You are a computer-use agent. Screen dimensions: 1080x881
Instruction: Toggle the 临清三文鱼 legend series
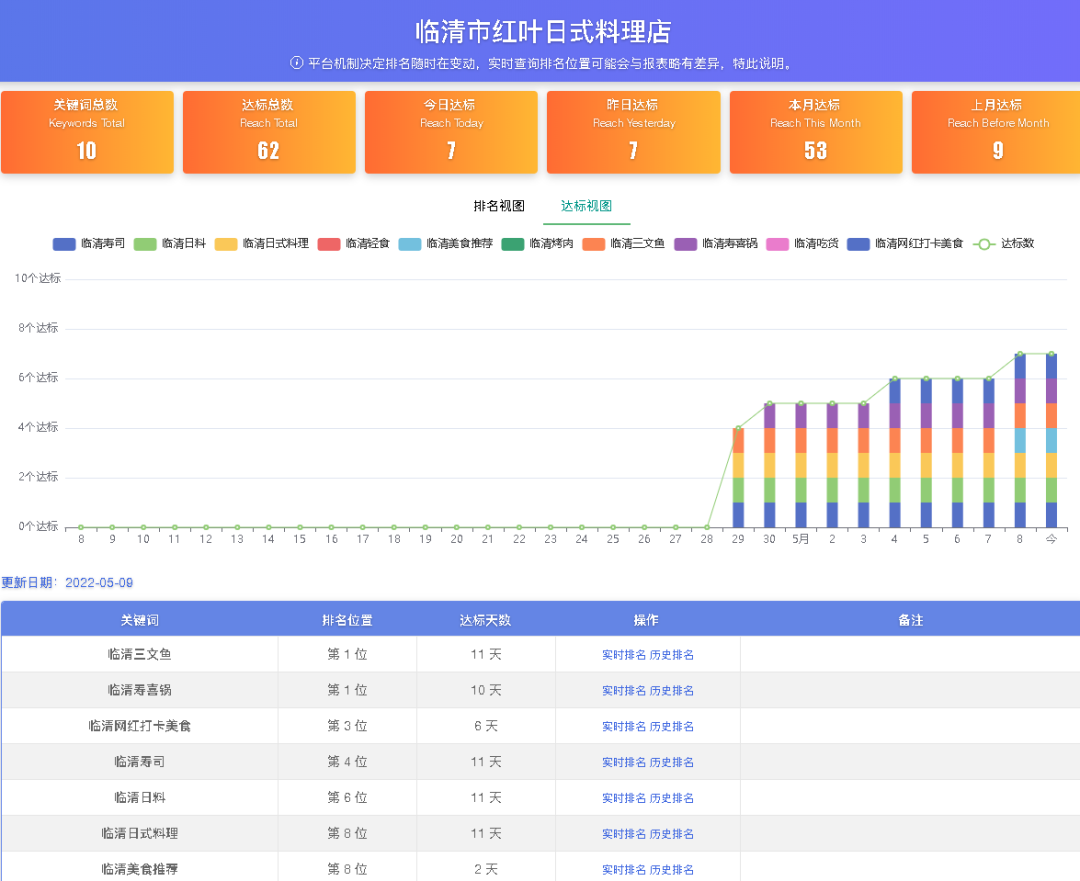623,244
